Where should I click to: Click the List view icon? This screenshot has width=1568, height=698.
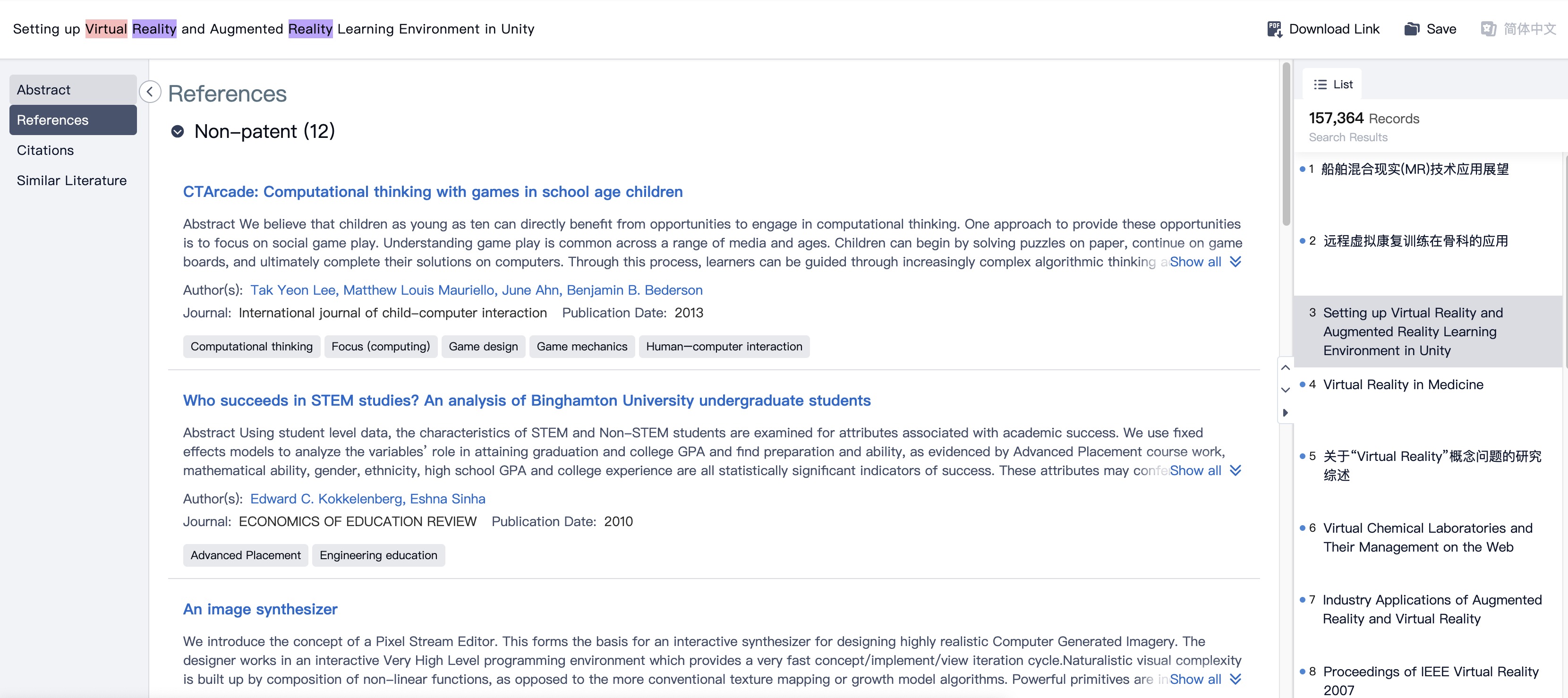[1320, 85]
